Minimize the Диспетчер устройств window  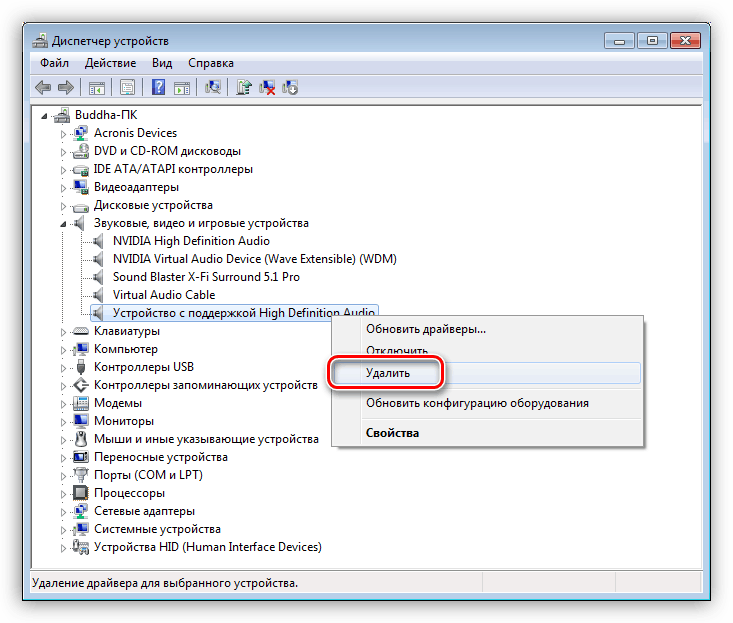point(619,41)
